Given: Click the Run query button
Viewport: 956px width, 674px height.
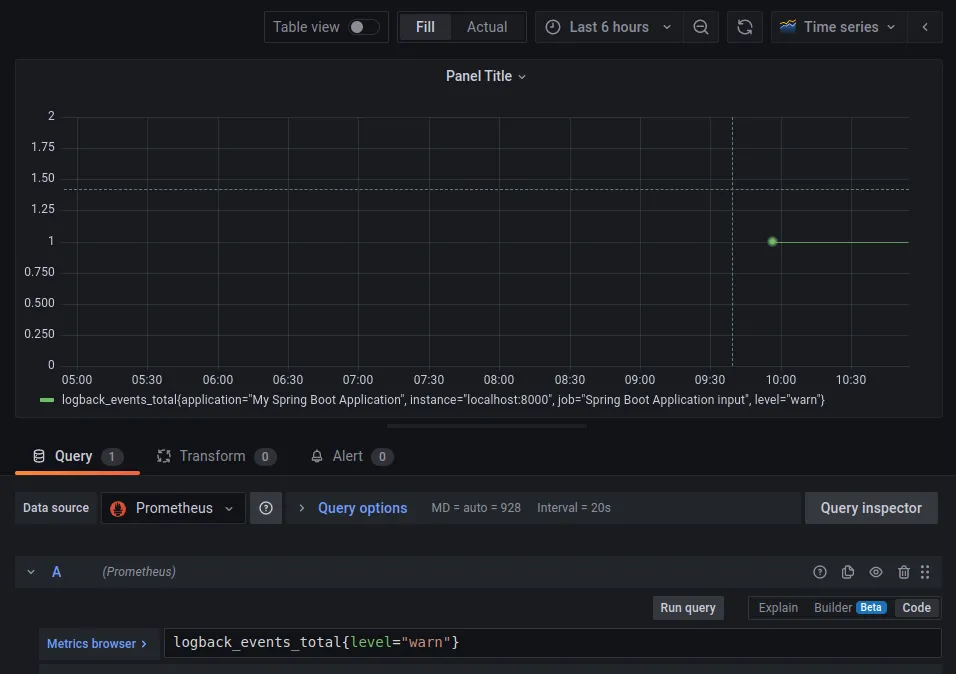Looking at the screenshot, I should pos(688,608).
